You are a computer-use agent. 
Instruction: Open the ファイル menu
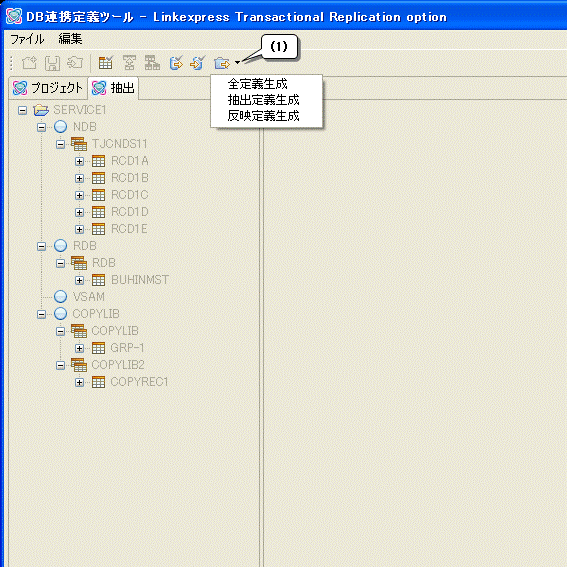[27, 39]
